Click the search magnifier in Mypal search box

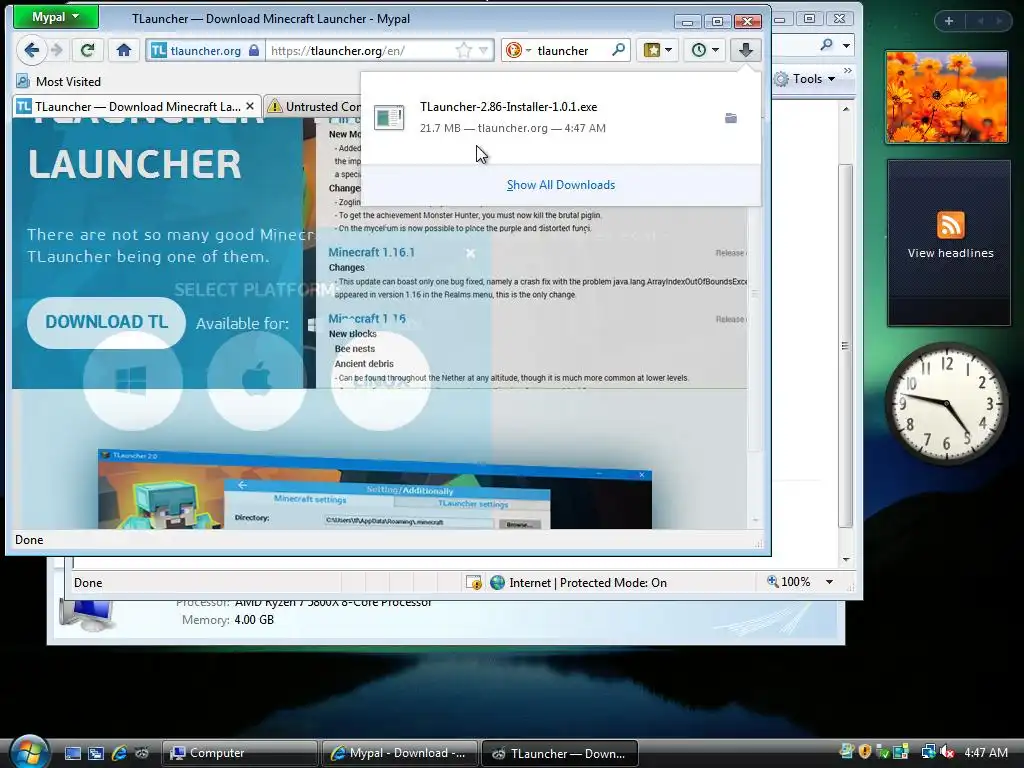[x=618, y=50]
